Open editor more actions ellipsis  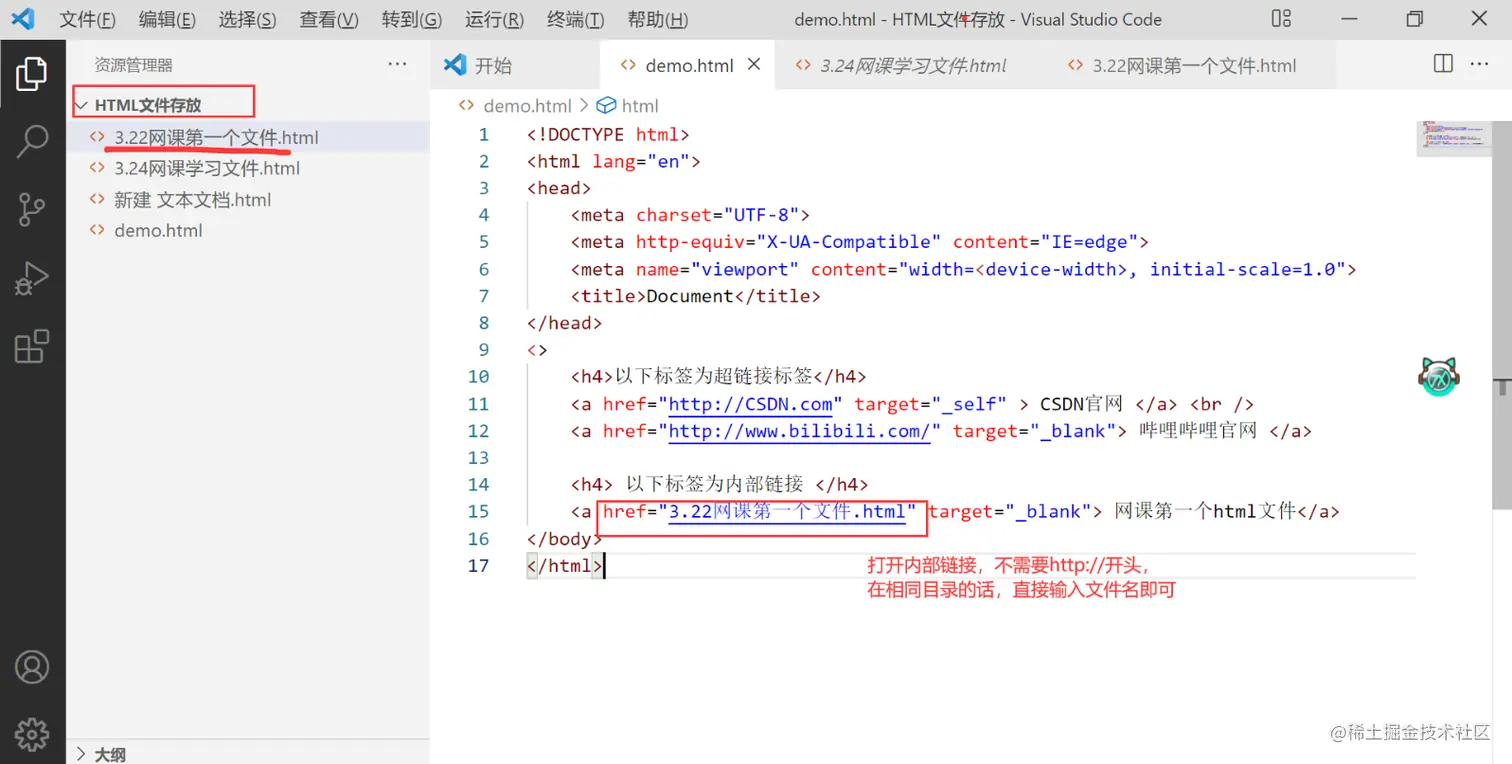1479,64
